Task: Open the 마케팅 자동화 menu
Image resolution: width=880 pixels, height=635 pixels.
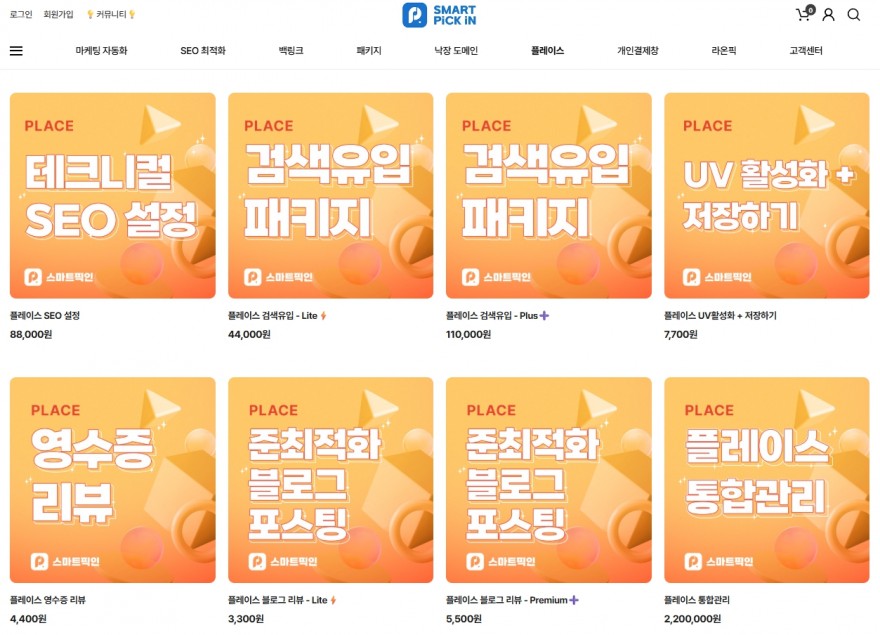Action: coord(101,51)
